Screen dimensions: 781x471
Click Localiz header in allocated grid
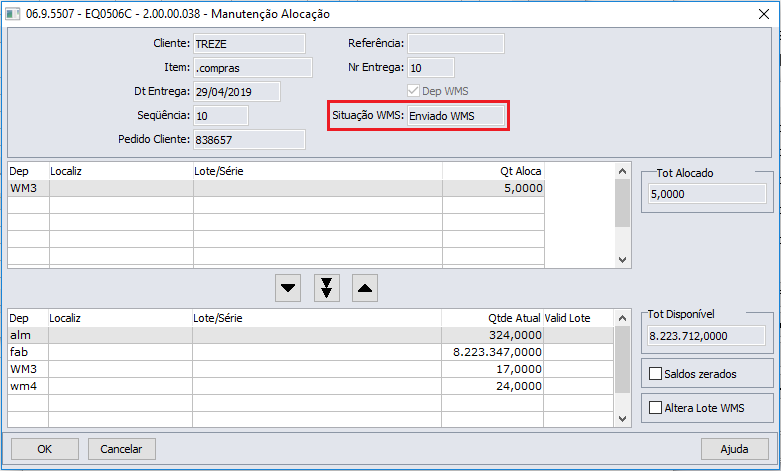(121, 171)
